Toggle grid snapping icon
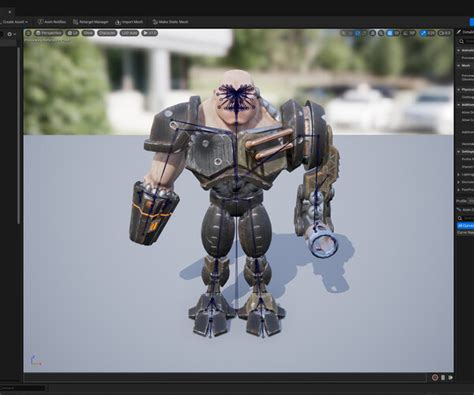474x395 pixels. click(389, 33)
